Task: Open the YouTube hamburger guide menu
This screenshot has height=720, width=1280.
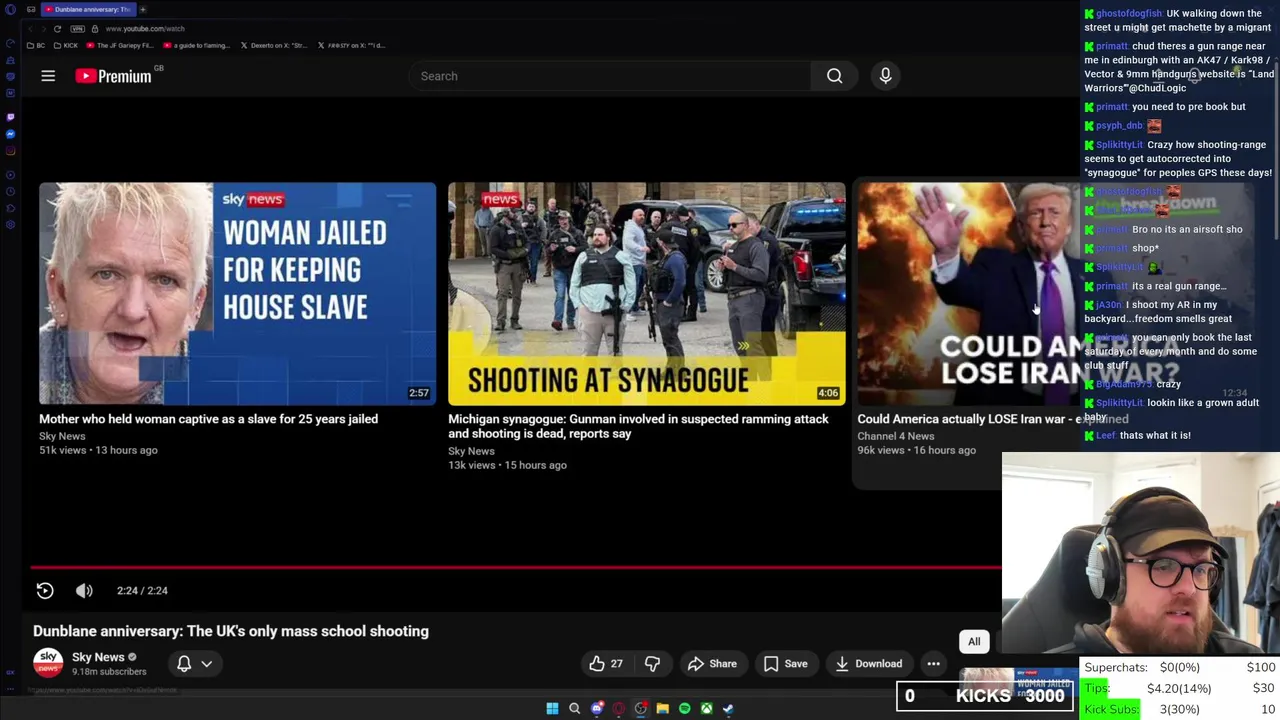Action: 48,76
